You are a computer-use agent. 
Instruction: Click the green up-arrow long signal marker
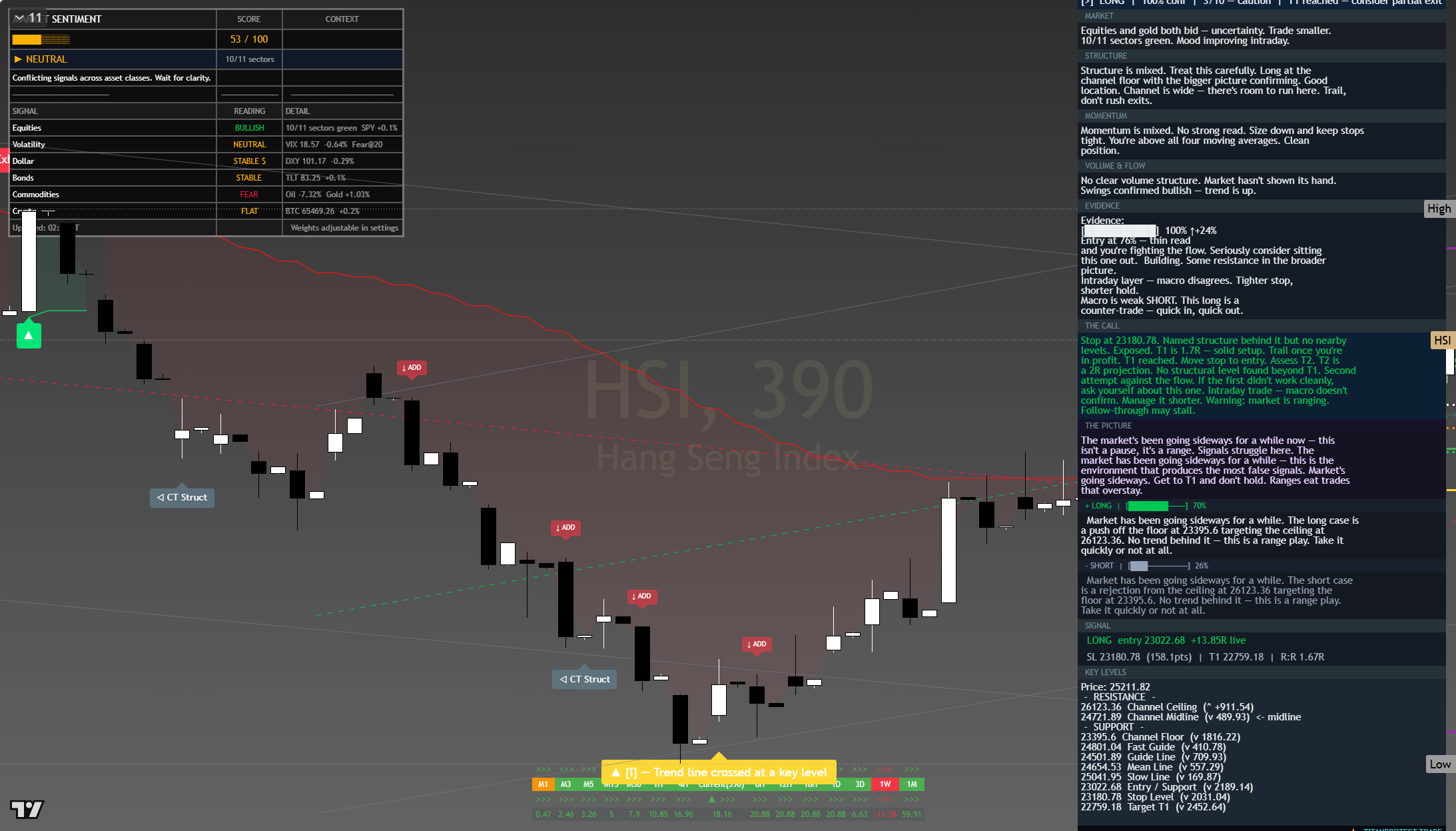pyautogui.click(x=29, y=335)
